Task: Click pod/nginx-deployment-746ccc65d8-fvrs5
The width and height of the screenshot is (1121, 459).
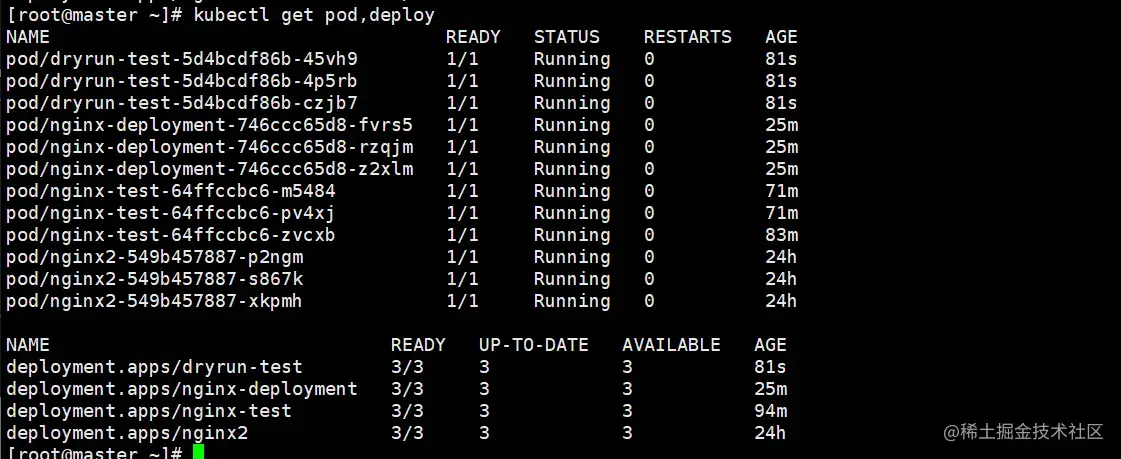Action: 209,125
